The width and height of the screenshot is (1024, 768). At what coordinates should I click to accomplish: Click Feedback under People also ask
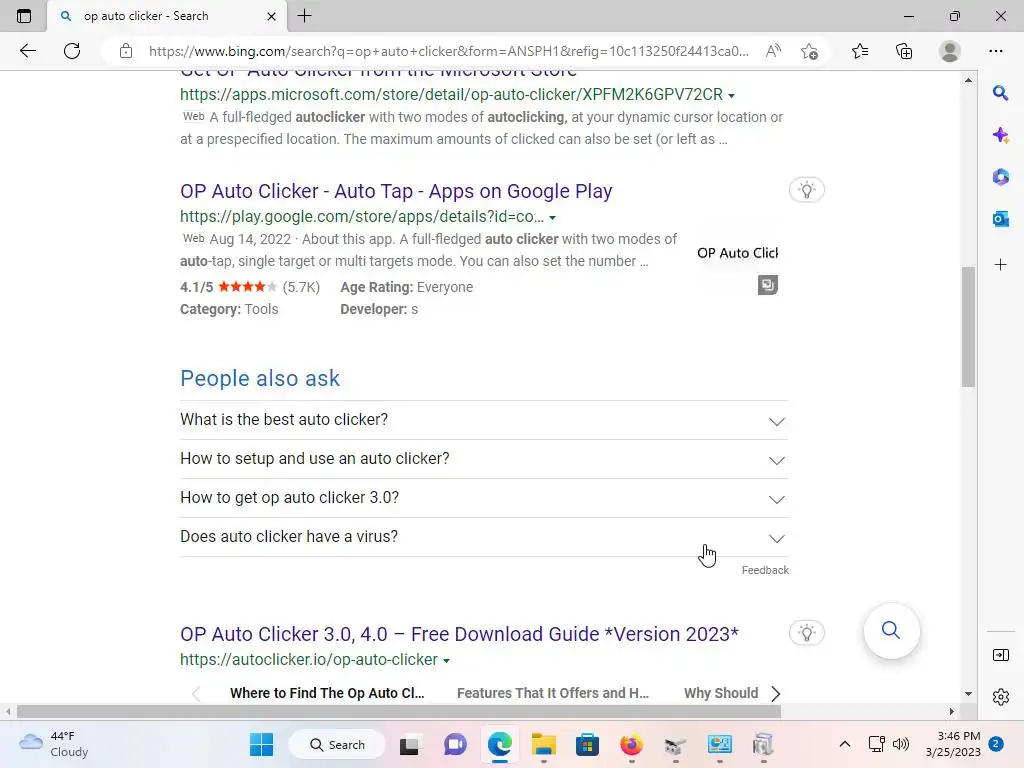click(x=765, y=570)
